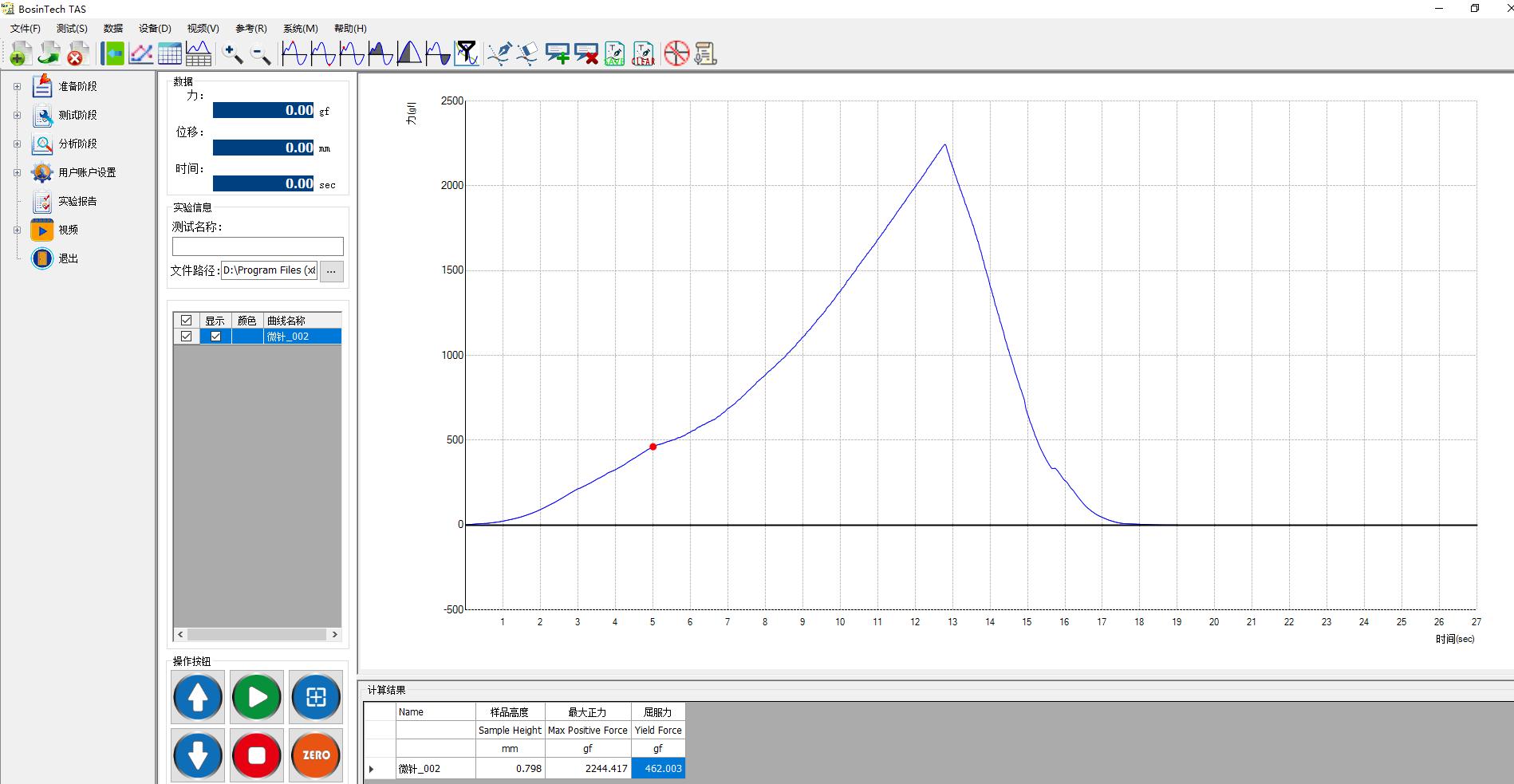Toggle the 显示 checkbox for 微针_002
Image resolution: width=1514 pixels, height=784 pixels.
coord(215,337)
